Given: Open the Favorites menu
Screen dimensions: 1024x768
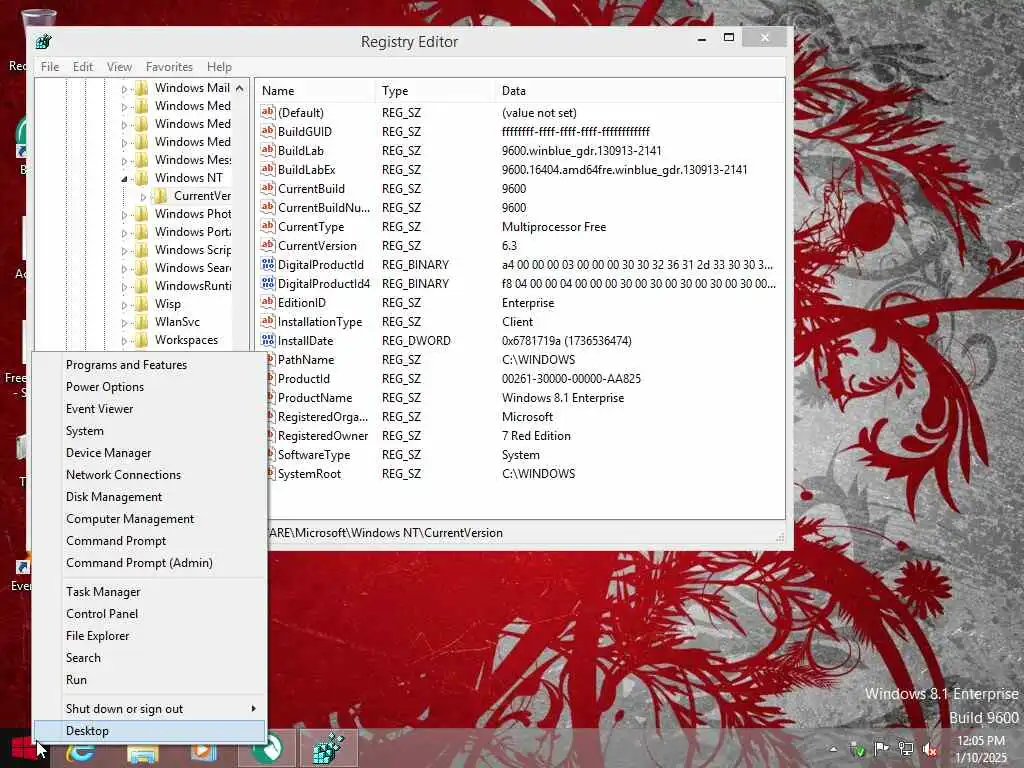Looking at the screenshot, I should click(169, 67).
